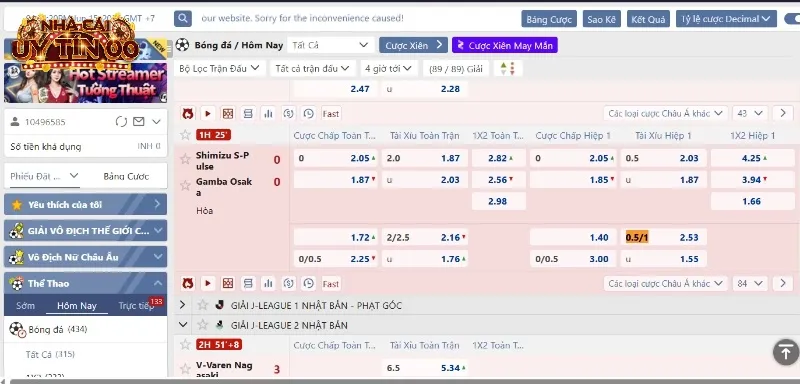Open the messages envelope icon
Viewport: 800px width, 384px height.
pyautogui.click(x=139, y=122)
